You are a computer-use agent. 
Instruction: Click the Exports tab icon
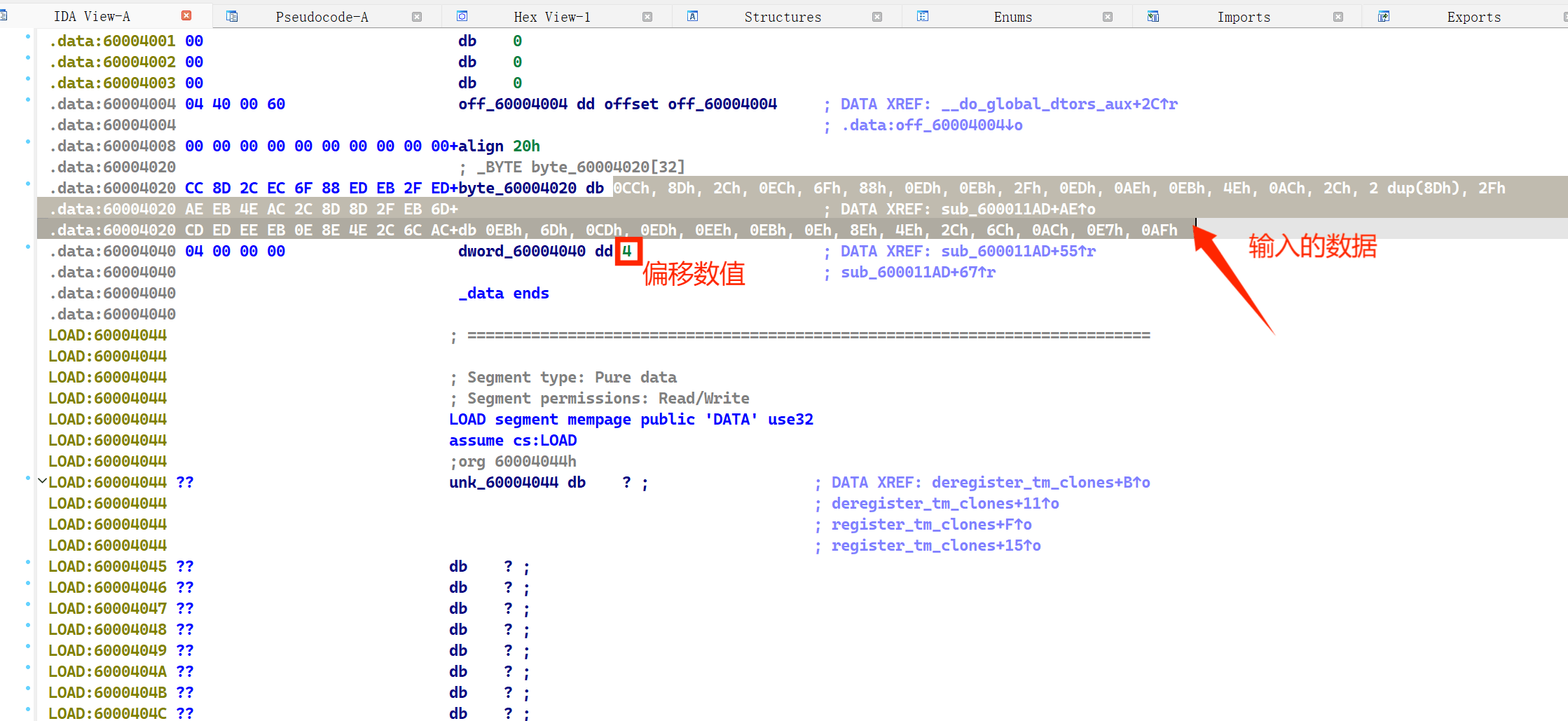[x=1384, y=16]
